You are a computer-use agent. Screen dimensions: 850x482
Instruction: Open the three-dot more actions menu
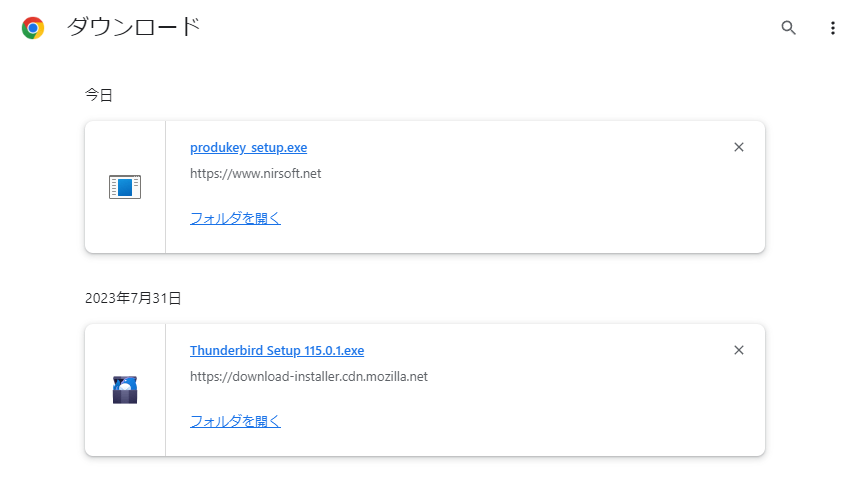(x=833, y=28)
